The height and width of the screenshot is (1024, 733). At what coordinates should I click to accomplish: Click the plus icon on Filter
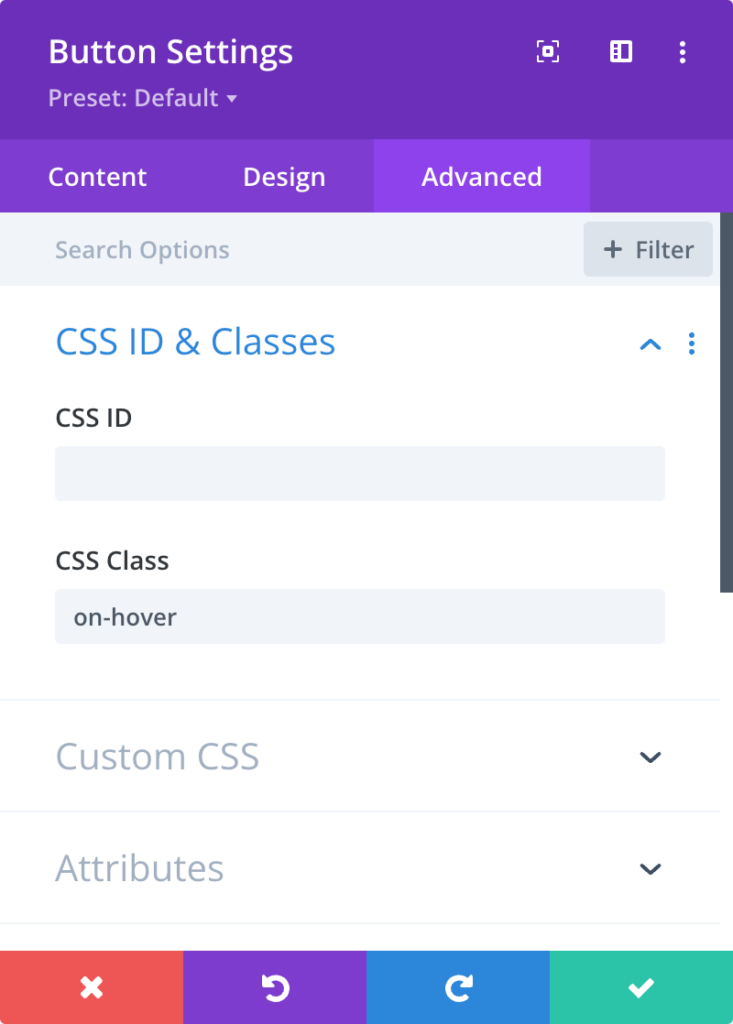click(612, 249)
